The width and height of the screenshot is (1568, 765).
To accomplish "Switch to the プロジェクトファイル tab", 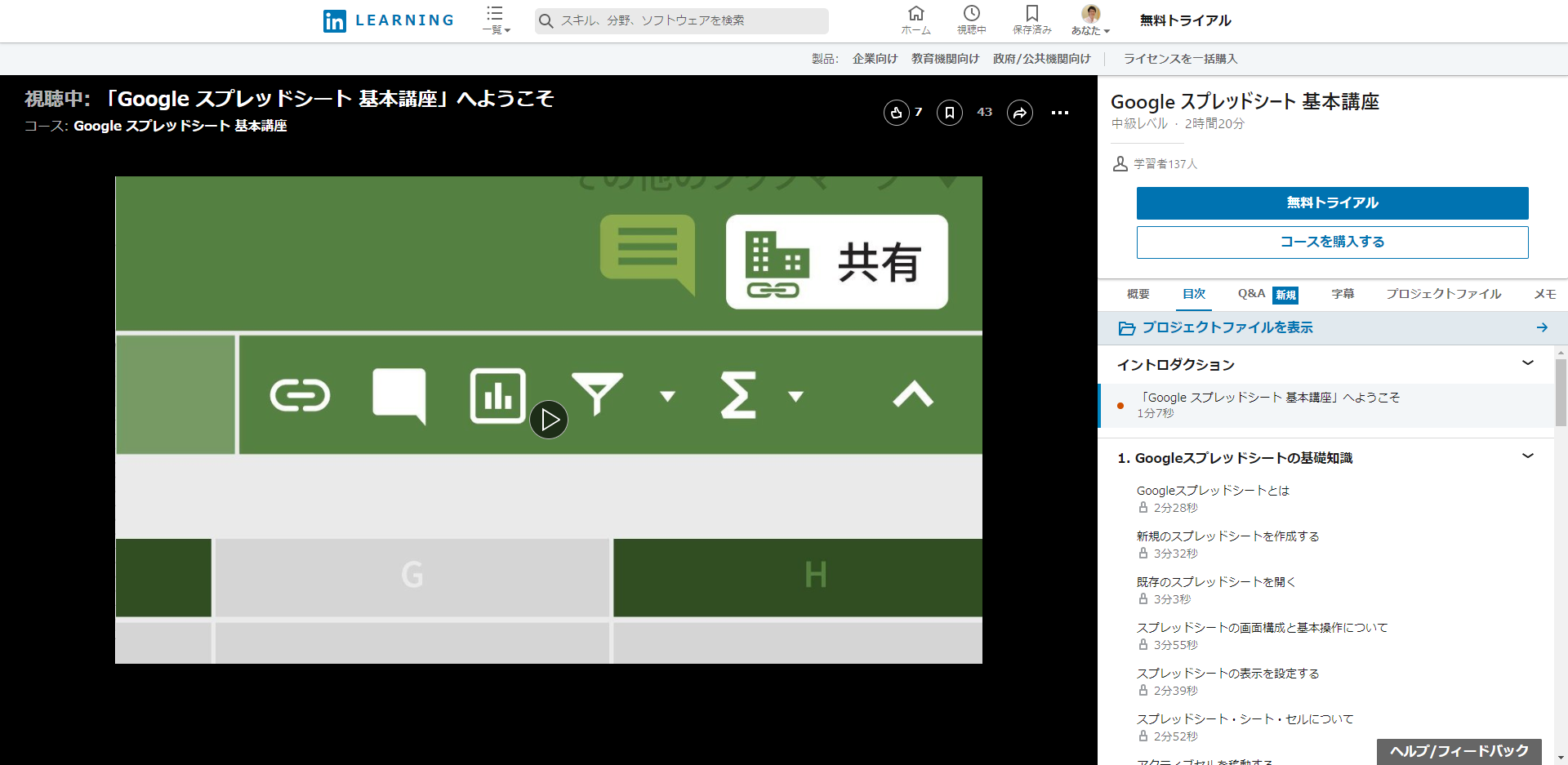I will (x=1443, y=294).
